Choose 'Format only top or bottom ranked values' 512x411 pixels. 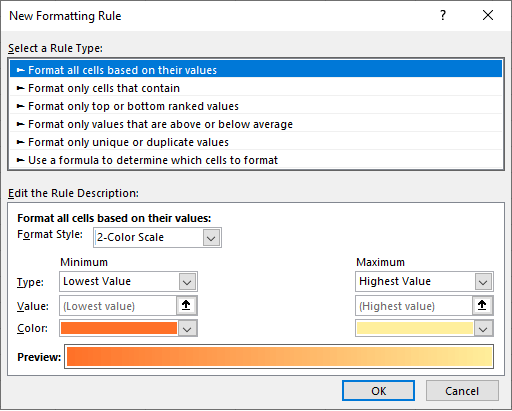(256, 106)
